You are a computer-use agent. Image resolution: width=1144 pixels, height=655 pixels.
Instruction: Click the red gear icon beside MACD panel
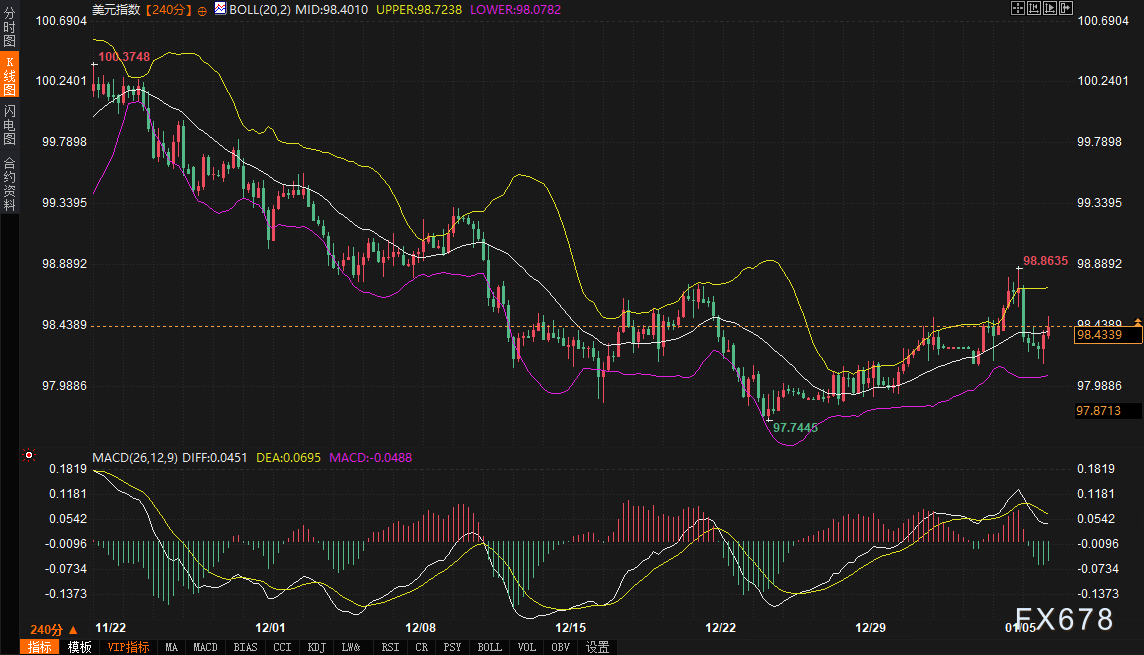[30, 456]
